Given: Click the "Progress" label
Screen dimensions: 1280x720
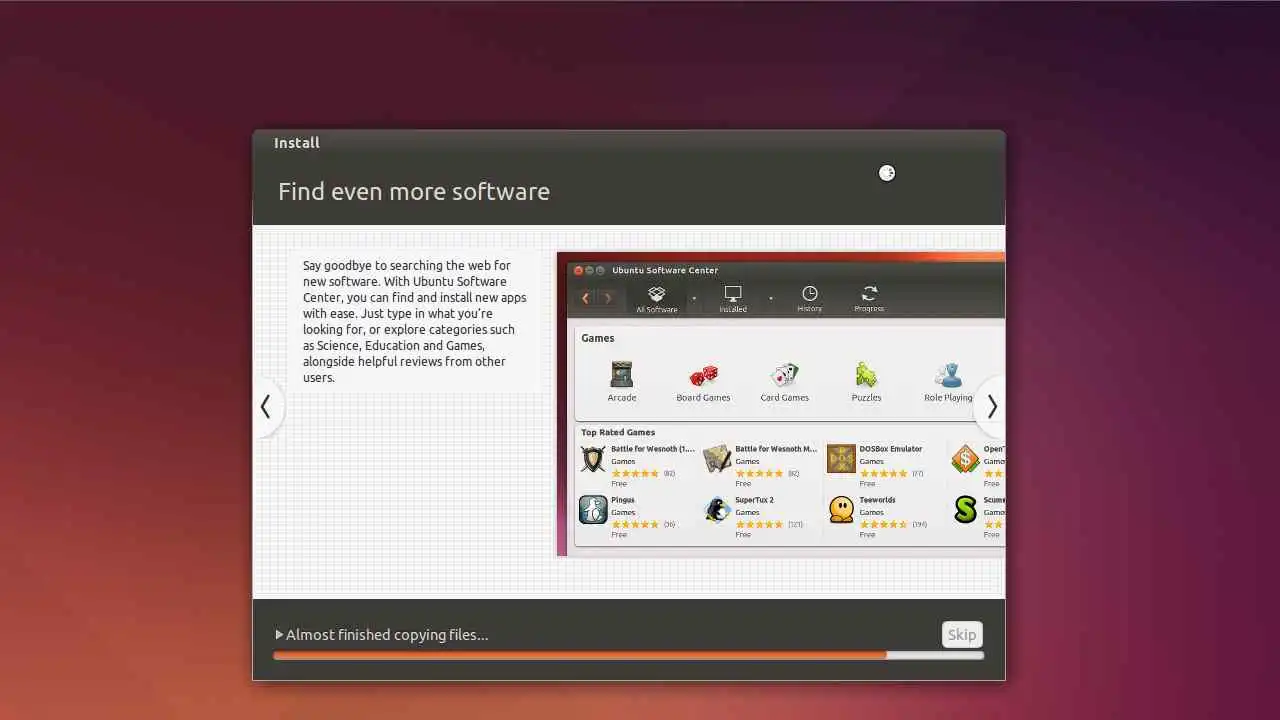Looking at the screenshot, I should [869, 309].
